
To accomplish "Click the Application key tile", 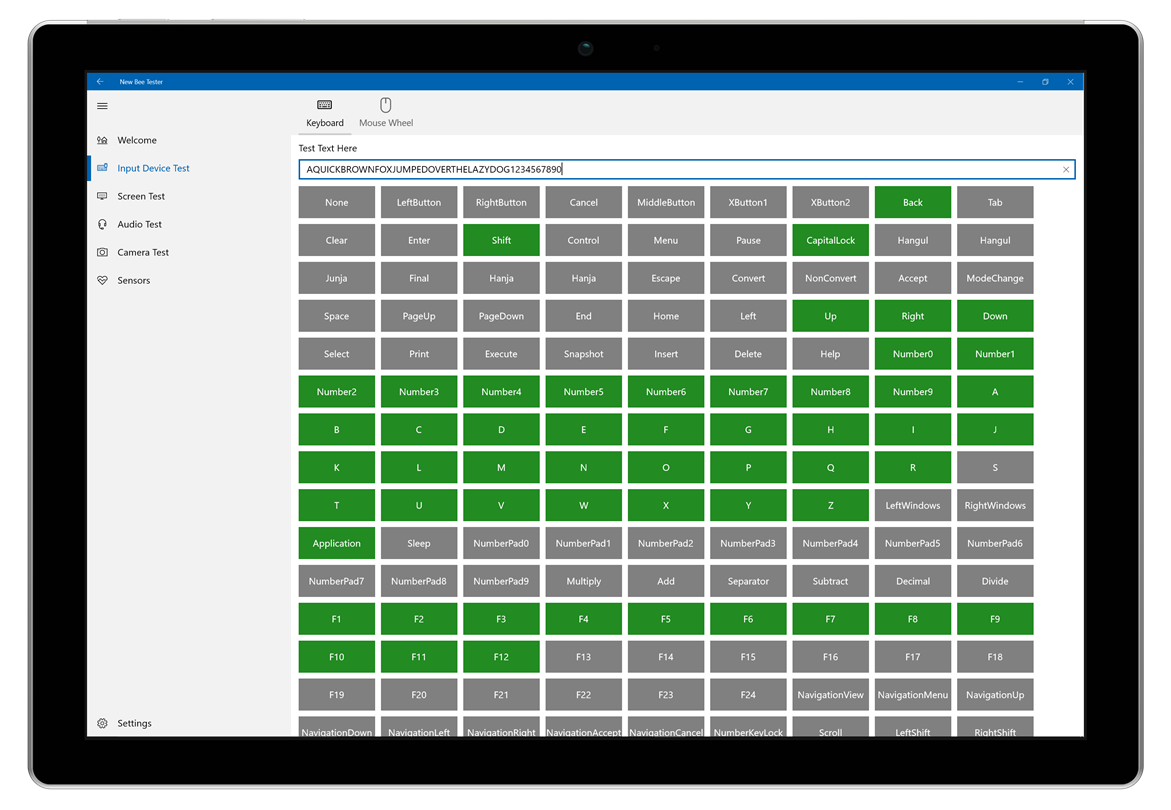I will (x=337, y=543).
